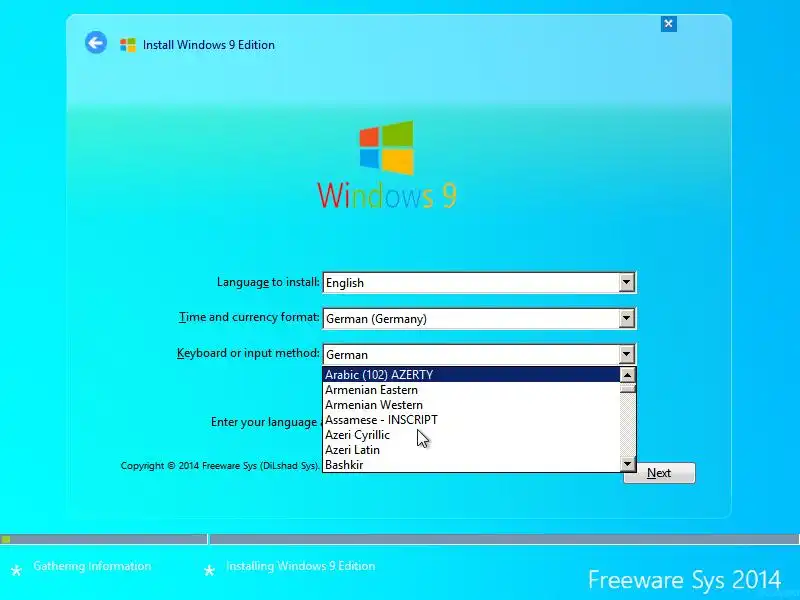Click the list scrollbar up arrow
The height and width of the screenshot is (600, 800).
[x=628, y=375]
